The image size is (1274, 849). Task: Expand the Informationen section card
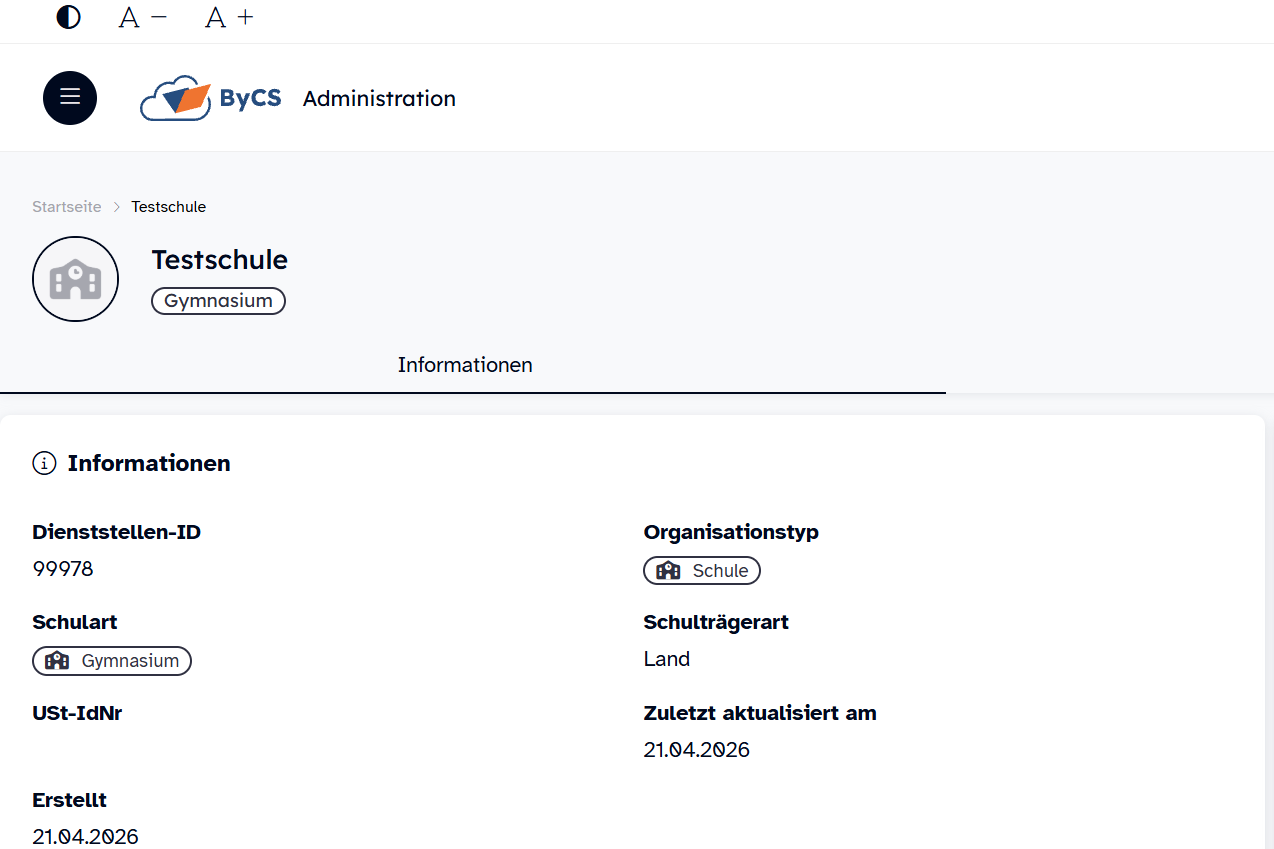(x=148, y=463)
